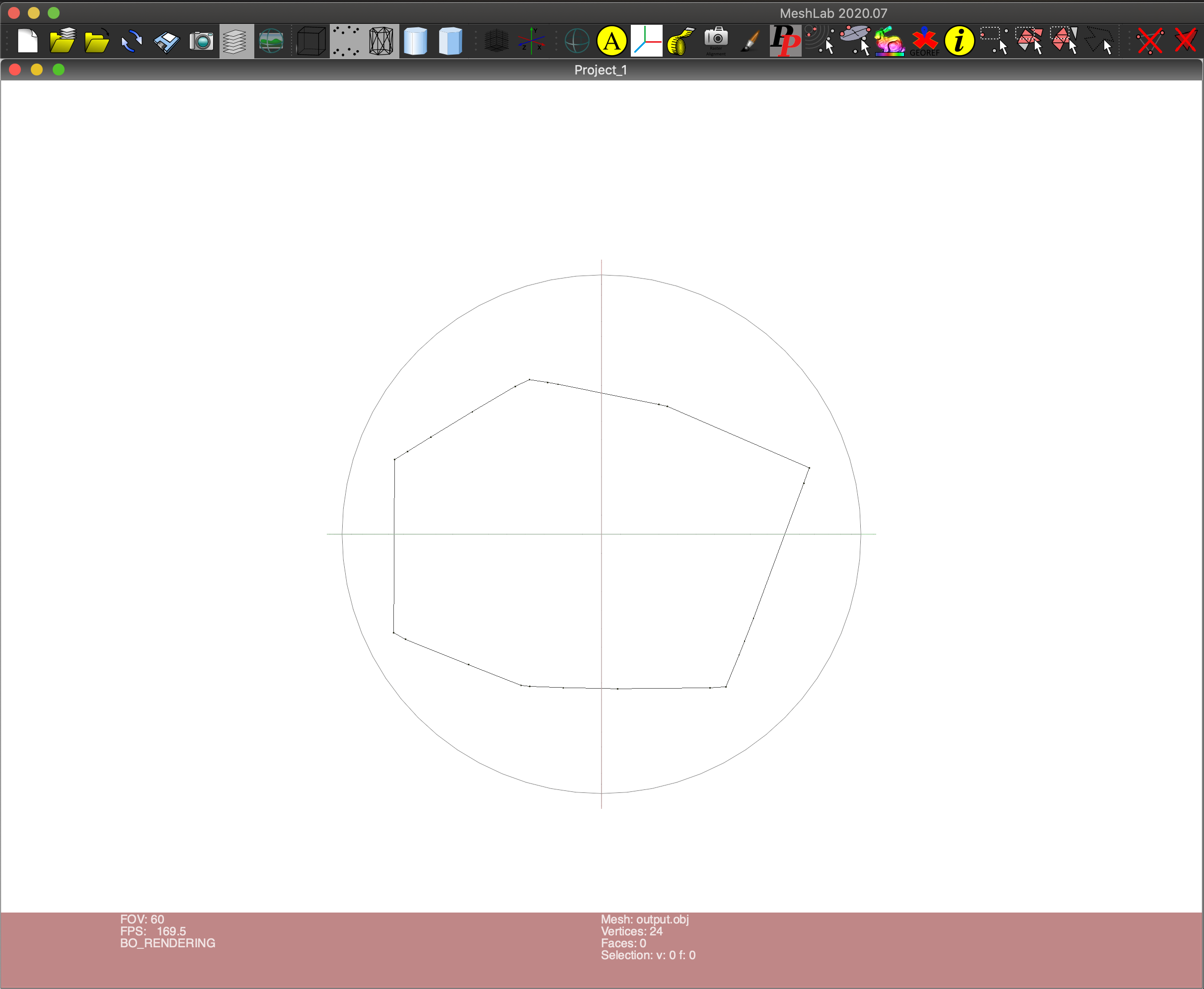Toggle the bounding box render mode
1204x989 pixels.
coord(311,41)
